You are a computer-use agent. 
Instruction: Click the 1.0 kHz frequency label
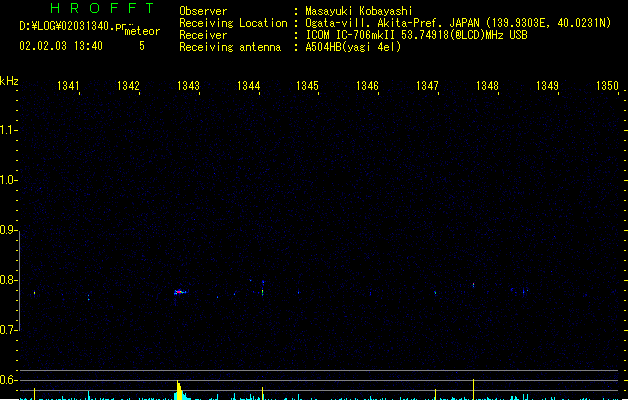tap(8, 180)
